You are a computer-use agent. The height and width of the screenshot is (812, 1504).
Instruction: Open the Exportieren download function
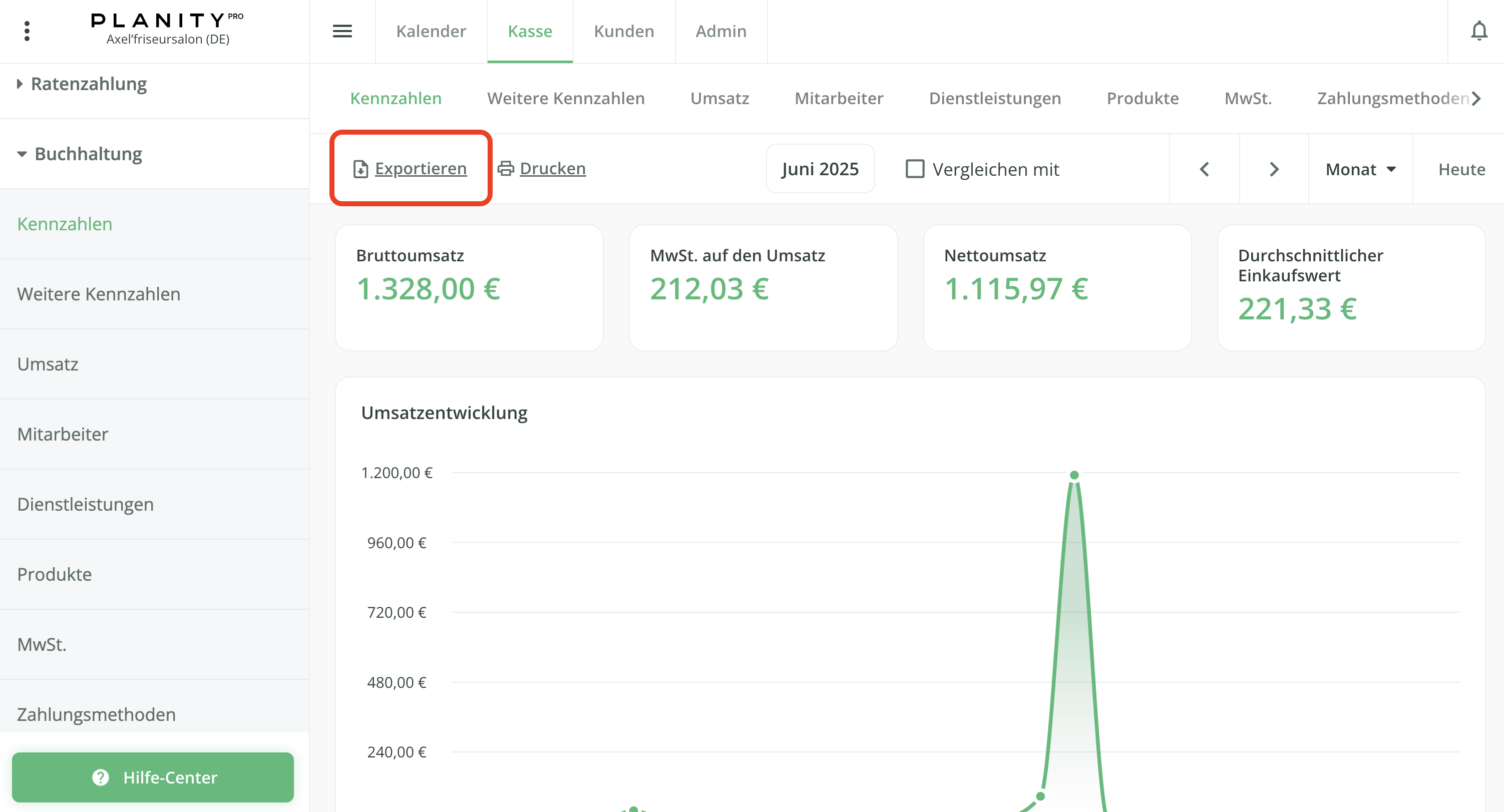[420, 168]
